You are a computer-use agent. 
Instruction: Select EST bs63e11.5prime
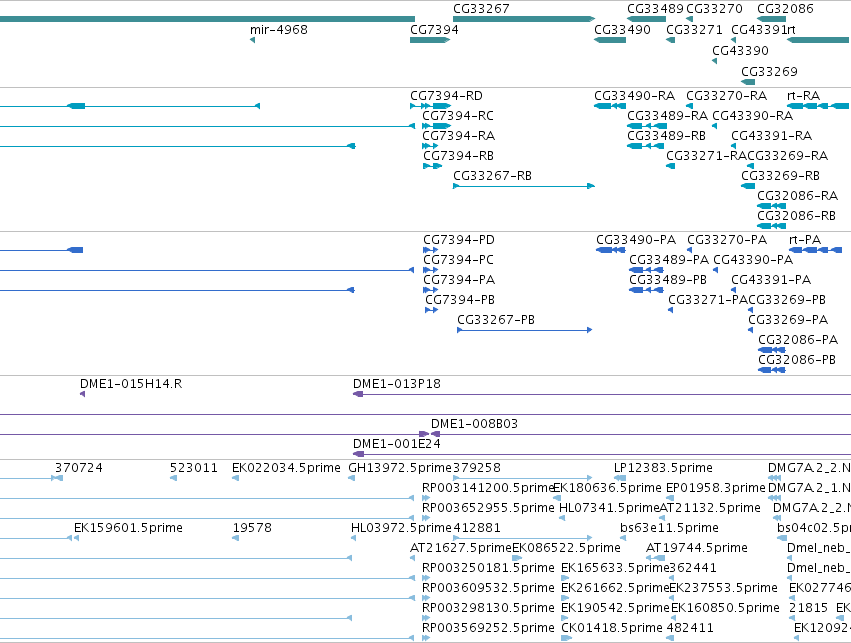669,528
